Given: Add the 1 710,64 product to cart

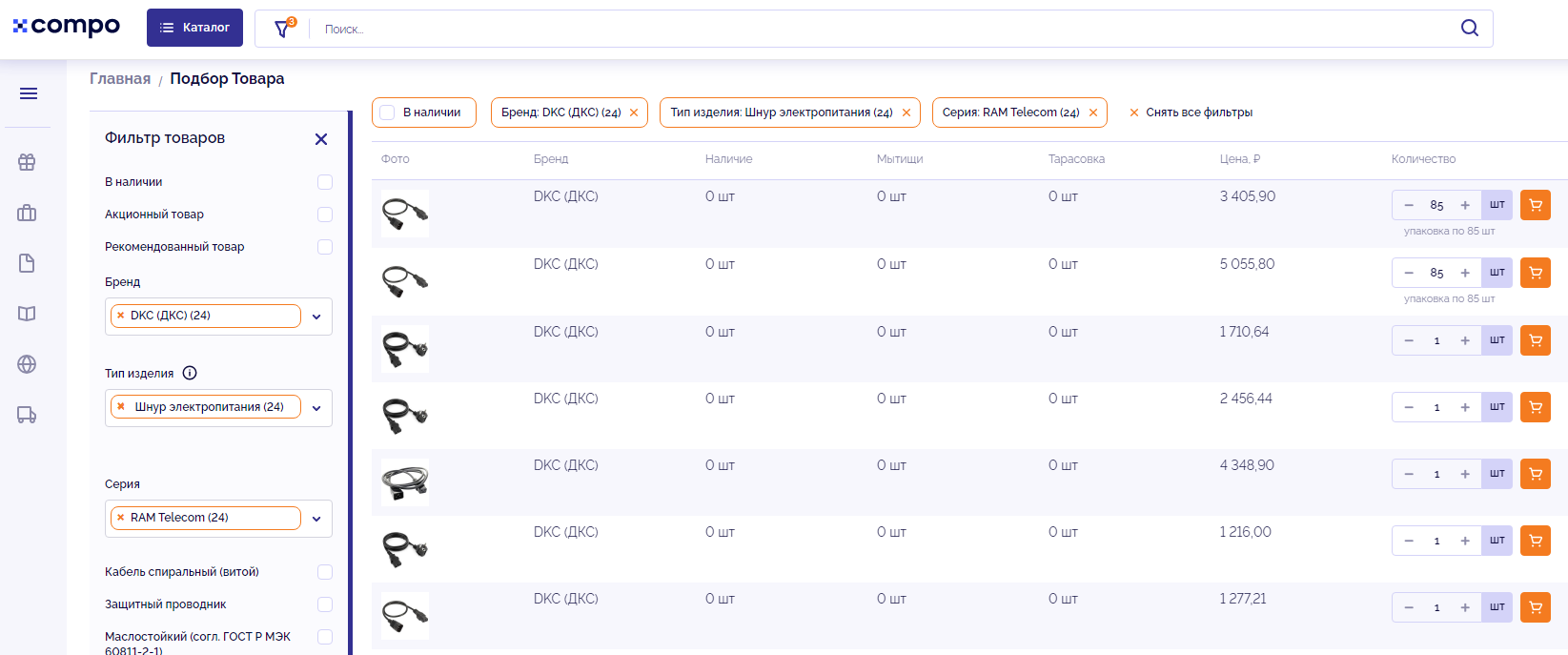Looking at the screenshot, I should [x=1536, y=340].
